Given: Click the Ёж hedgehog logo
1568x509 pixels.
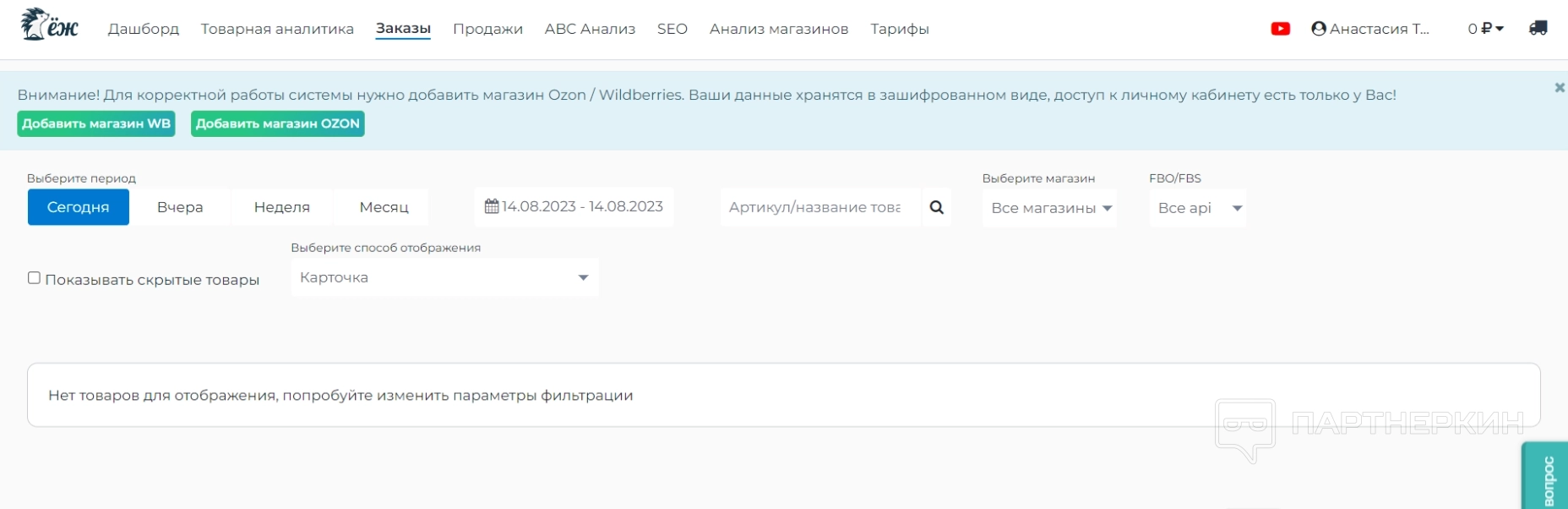Looking at the screenshot, I should (49, 25).
